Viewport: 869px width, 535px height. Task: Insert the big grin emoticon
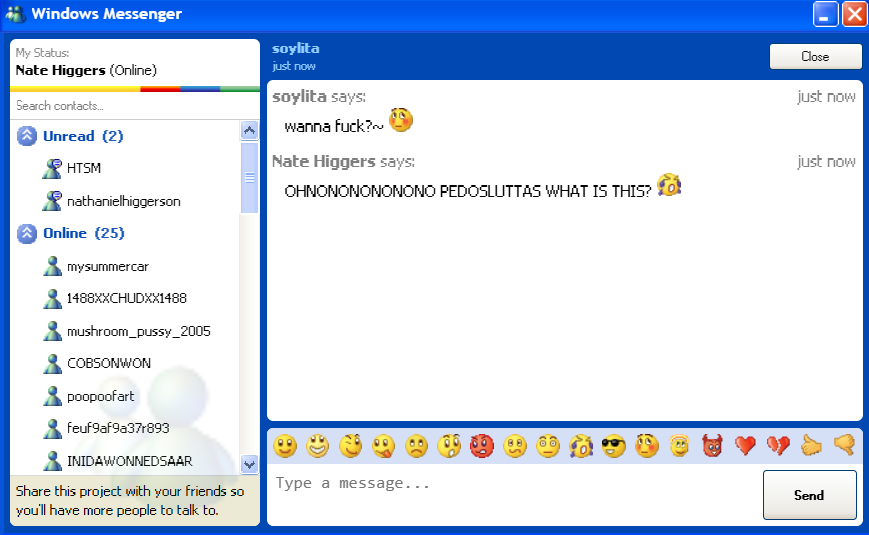318,446
